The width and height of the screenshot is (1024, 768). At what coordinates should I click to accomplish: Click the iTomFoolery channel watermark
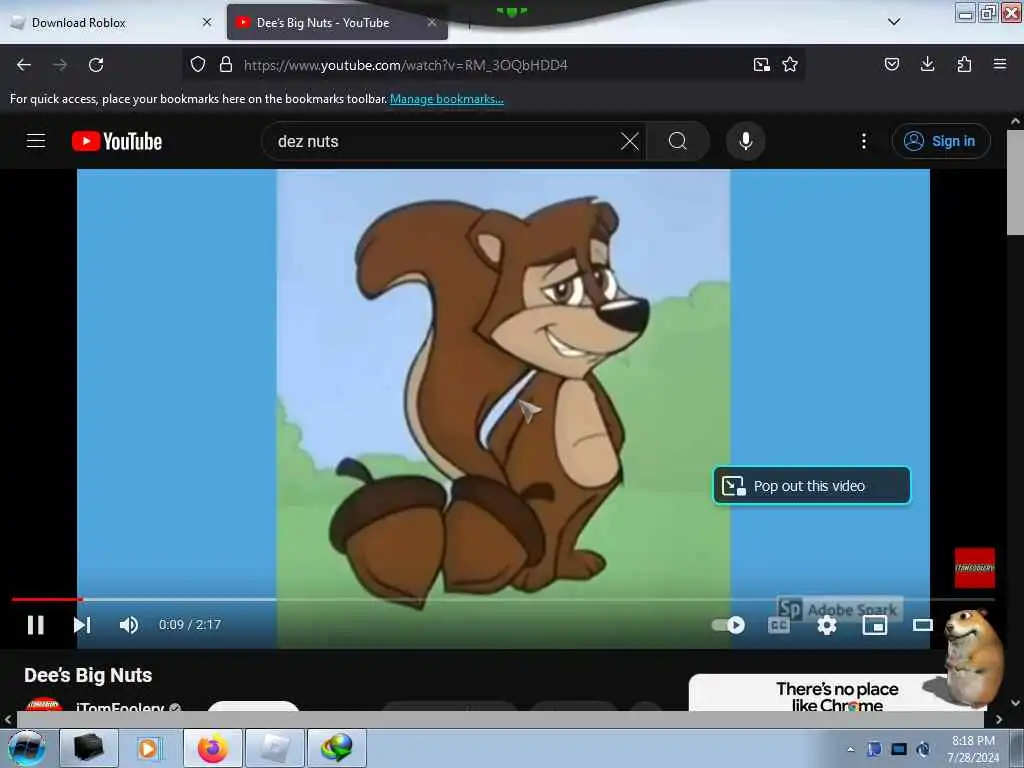[x=974, y=568]
